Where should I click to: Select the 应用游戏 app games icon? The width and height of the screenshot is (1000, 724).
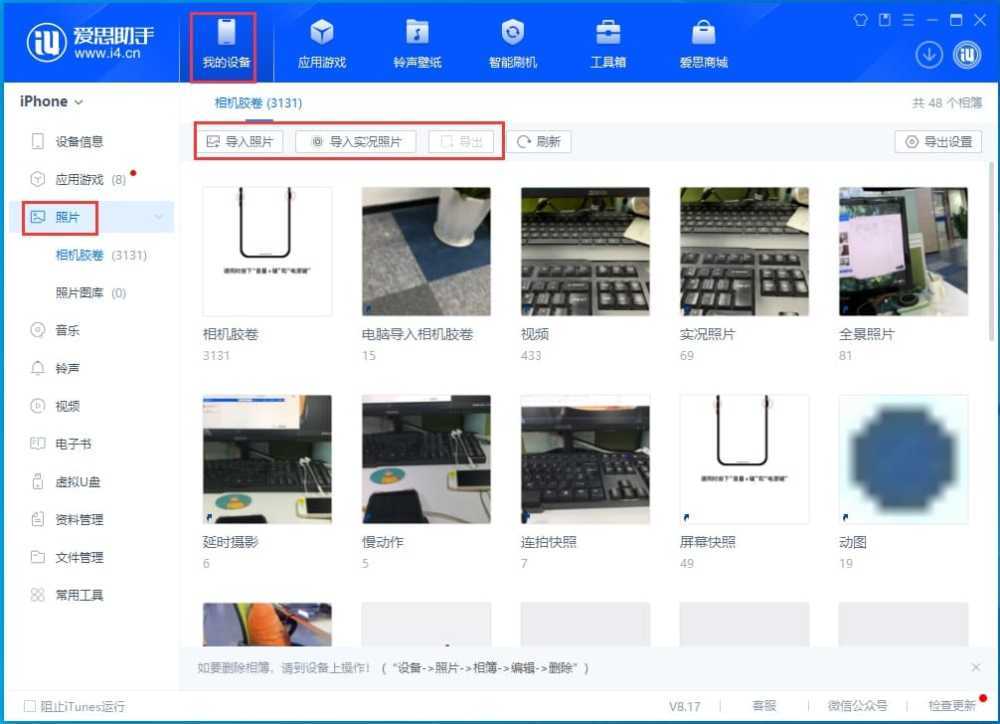click(322, 40)
